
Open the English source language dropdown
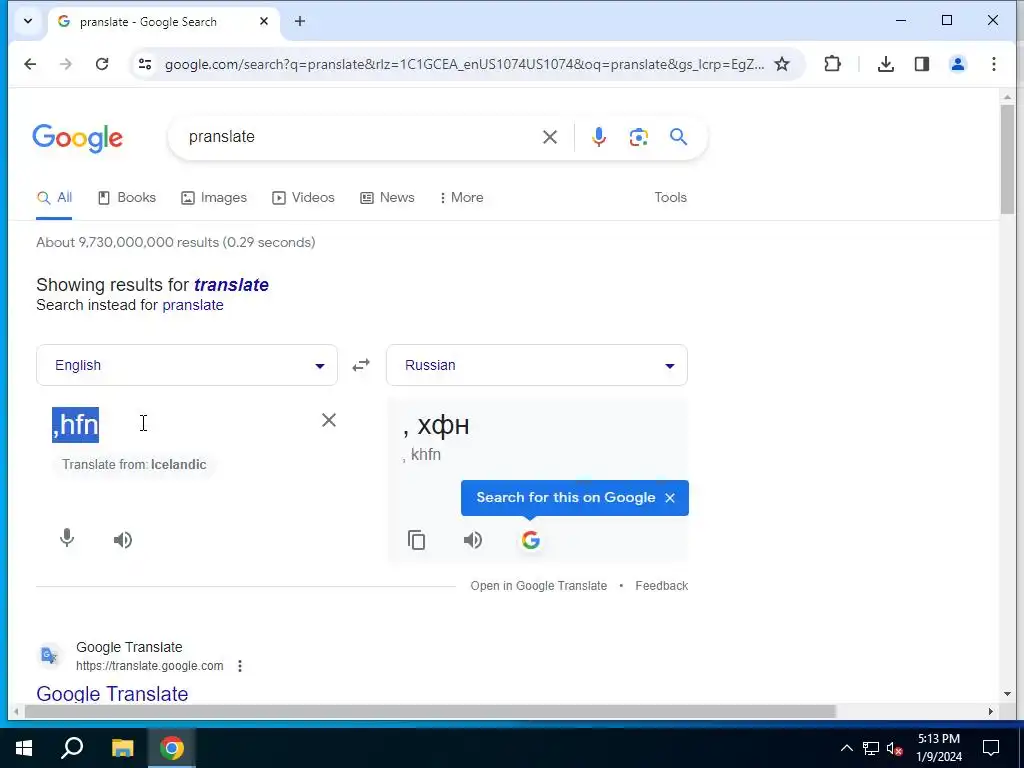[187, 365]
